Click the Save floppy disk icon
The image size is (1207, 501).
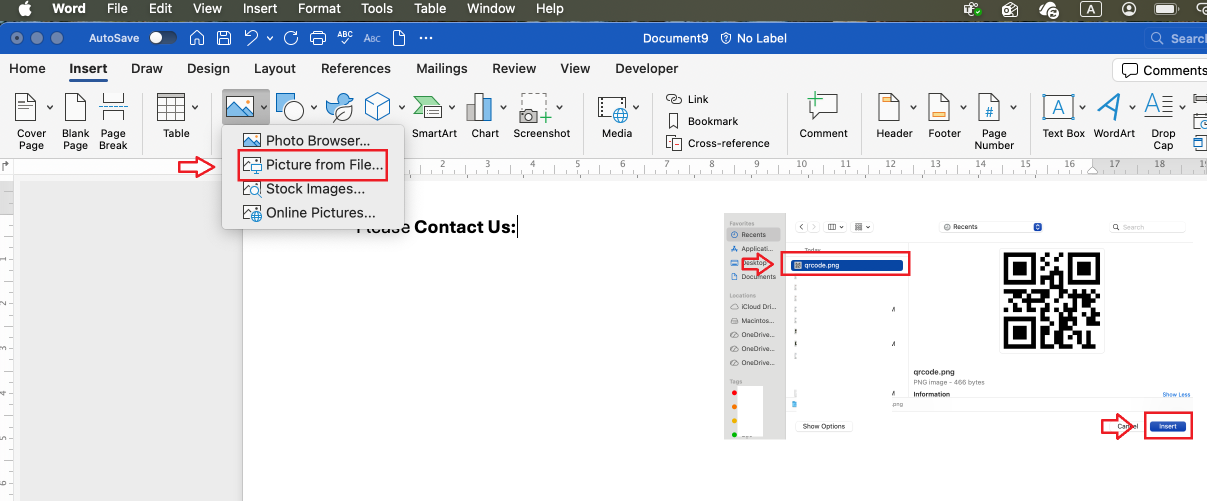224,38
